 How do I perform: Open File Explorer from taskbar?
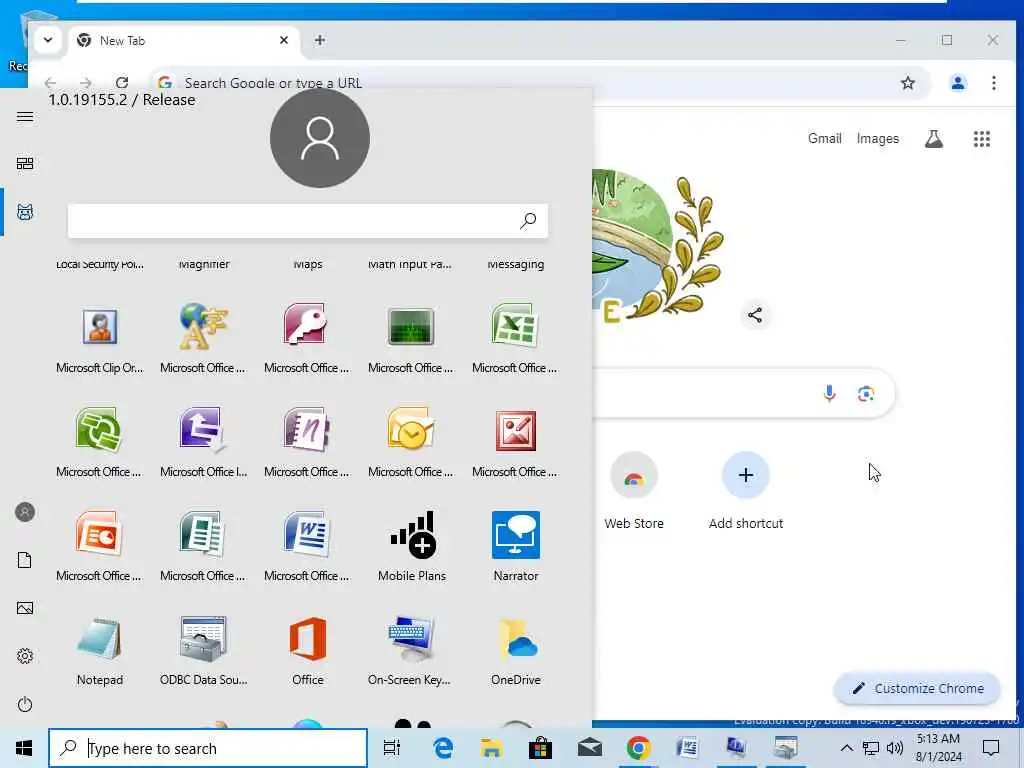(491, 748)
